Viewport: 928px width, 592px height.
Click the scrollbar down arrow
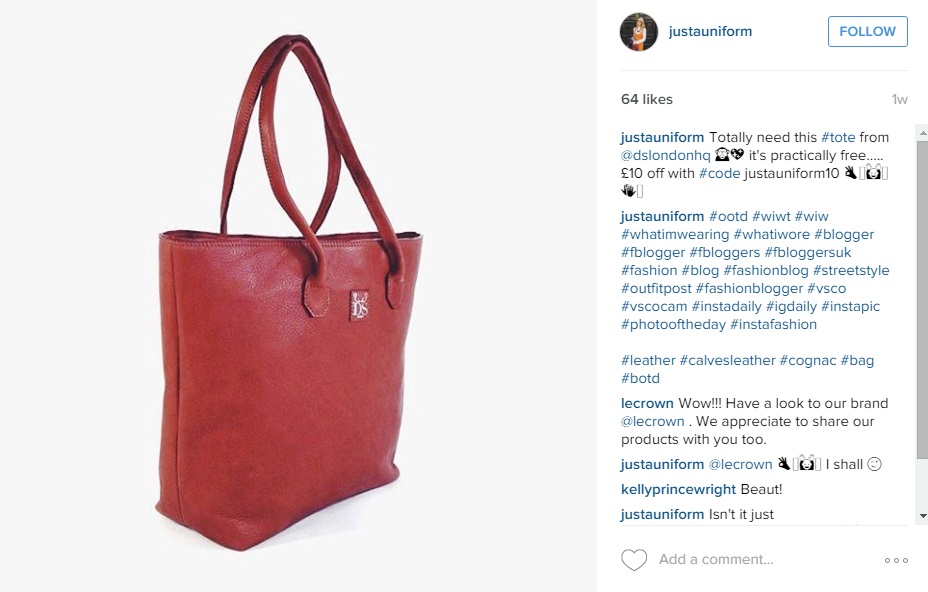[x=922, y=516]
